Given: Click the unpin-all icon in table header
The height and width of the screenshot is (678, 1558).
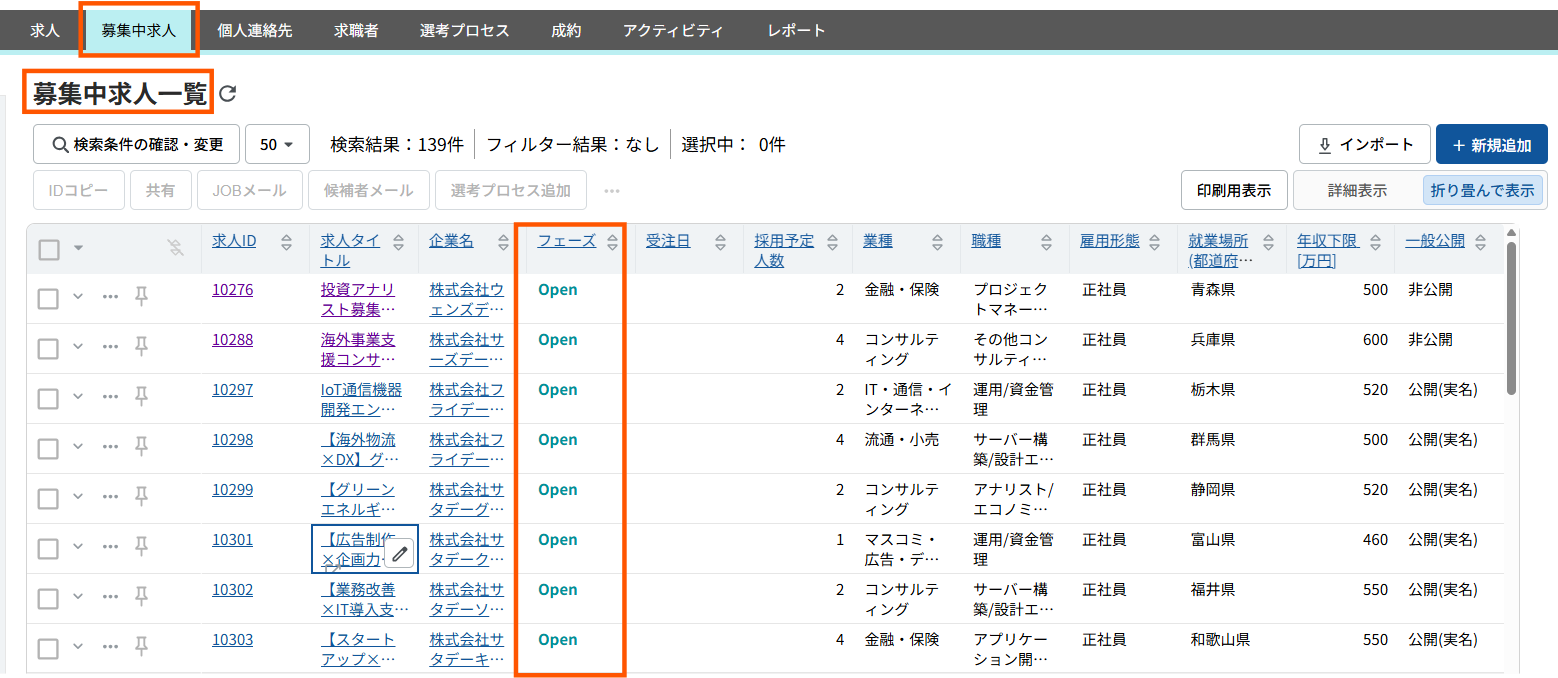Looking at the screenshot, I should tap(176, 247).
